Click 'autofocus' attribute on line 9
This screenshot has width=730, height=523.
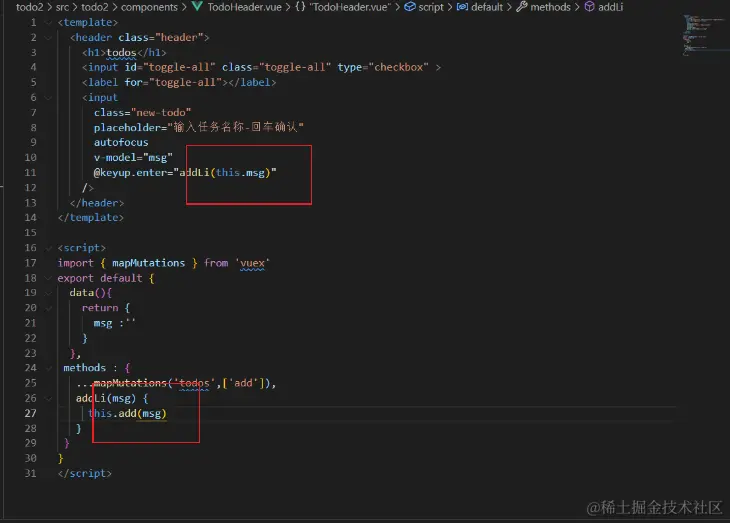(121, 143)
